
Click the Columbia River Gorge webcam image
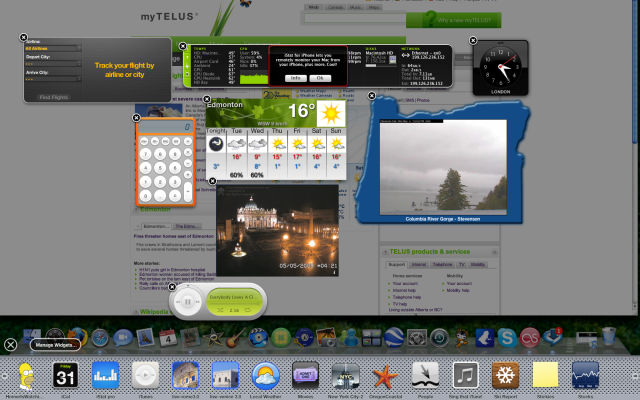443,167
